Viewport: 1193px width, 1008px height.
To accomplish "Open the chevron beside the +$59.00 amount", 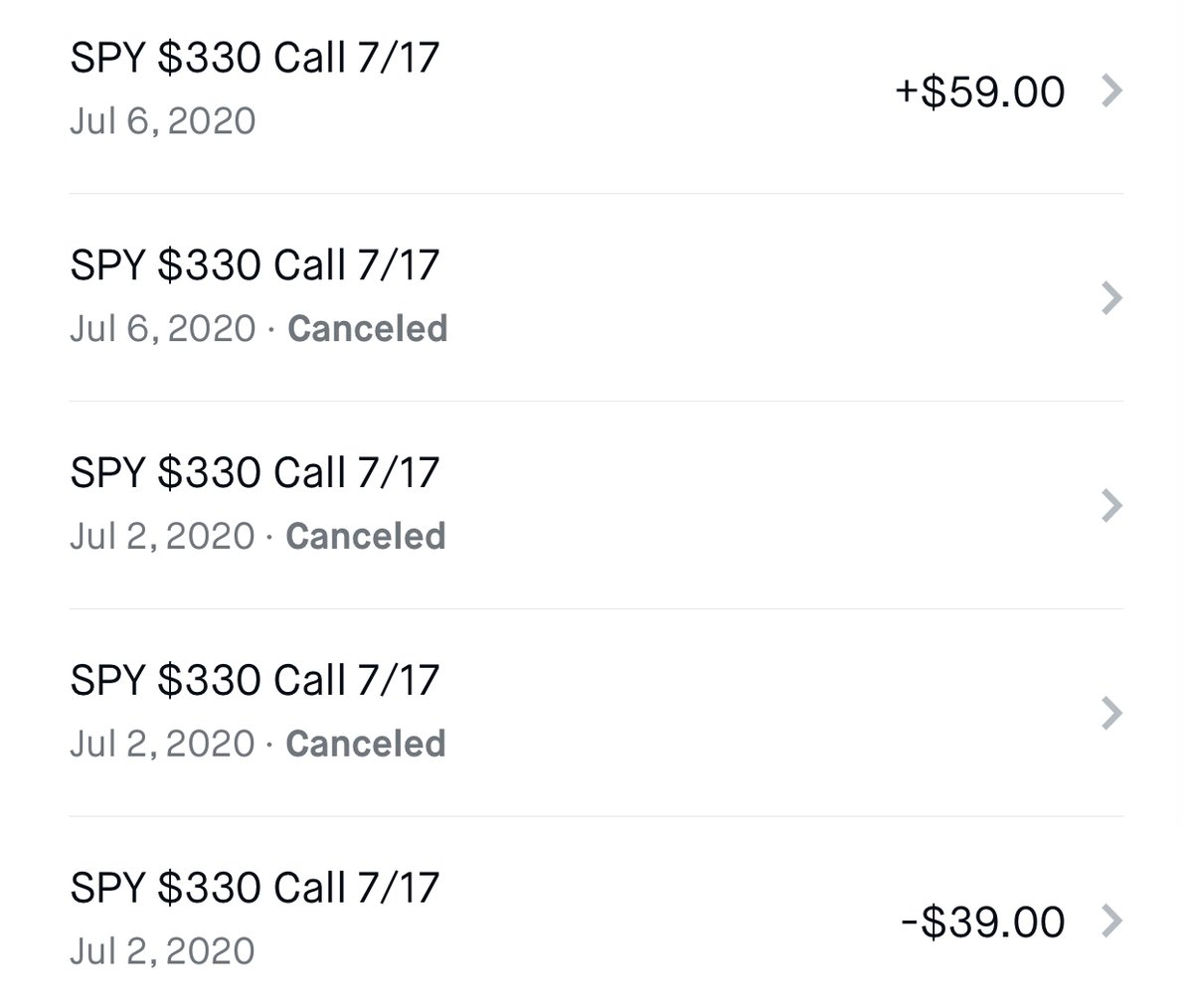I will click(x=1113, y=90).
